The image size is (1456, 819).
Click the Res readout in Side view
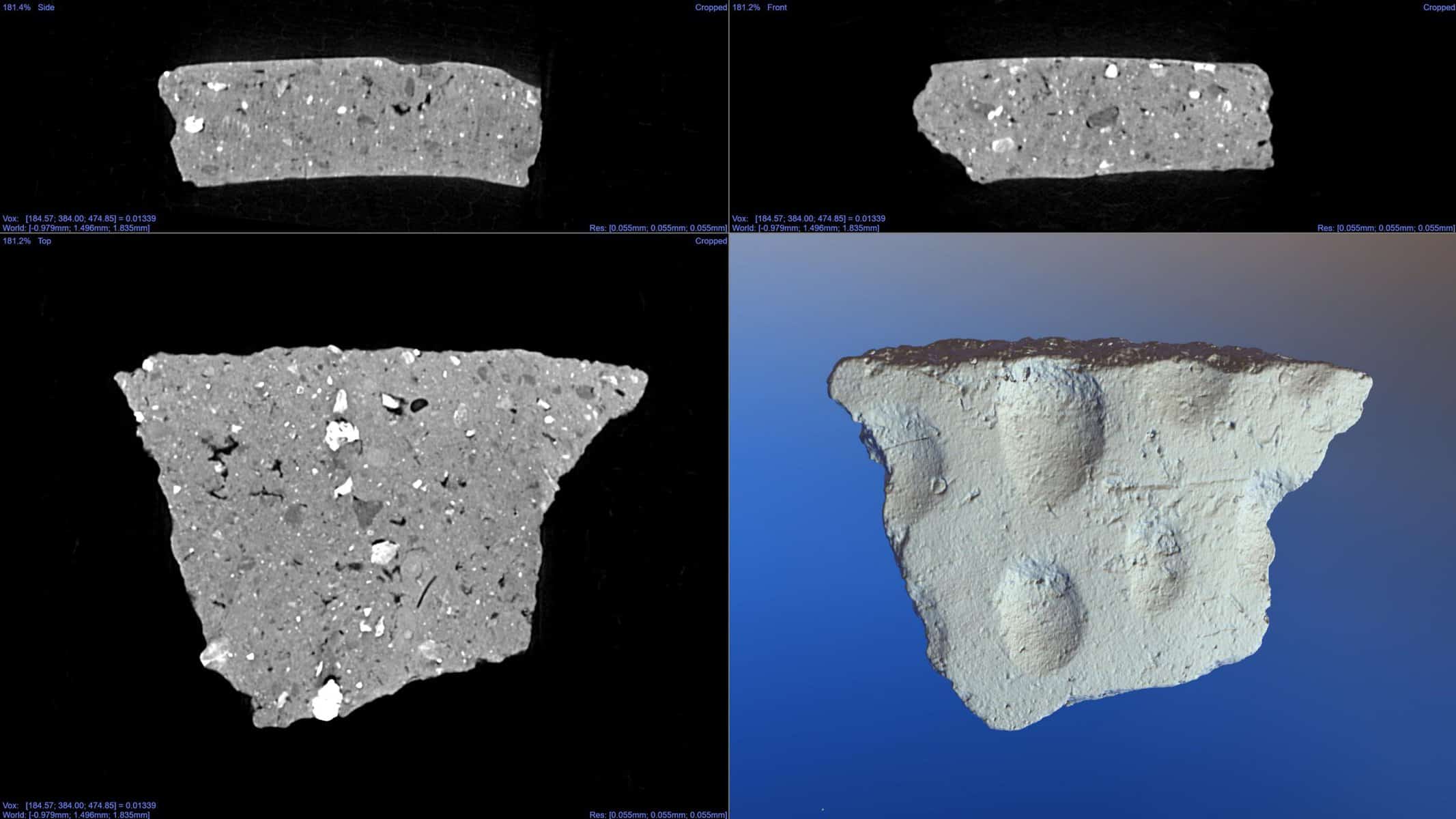(x=657, y=228)
